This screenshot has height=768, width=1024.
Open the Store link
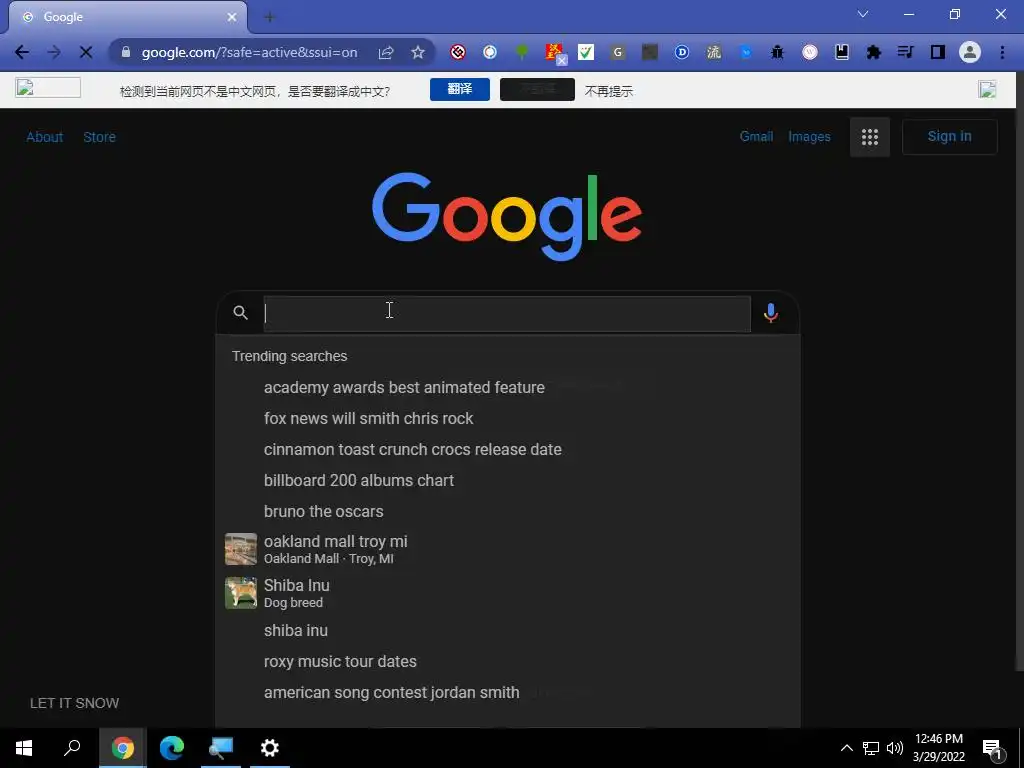99,137
